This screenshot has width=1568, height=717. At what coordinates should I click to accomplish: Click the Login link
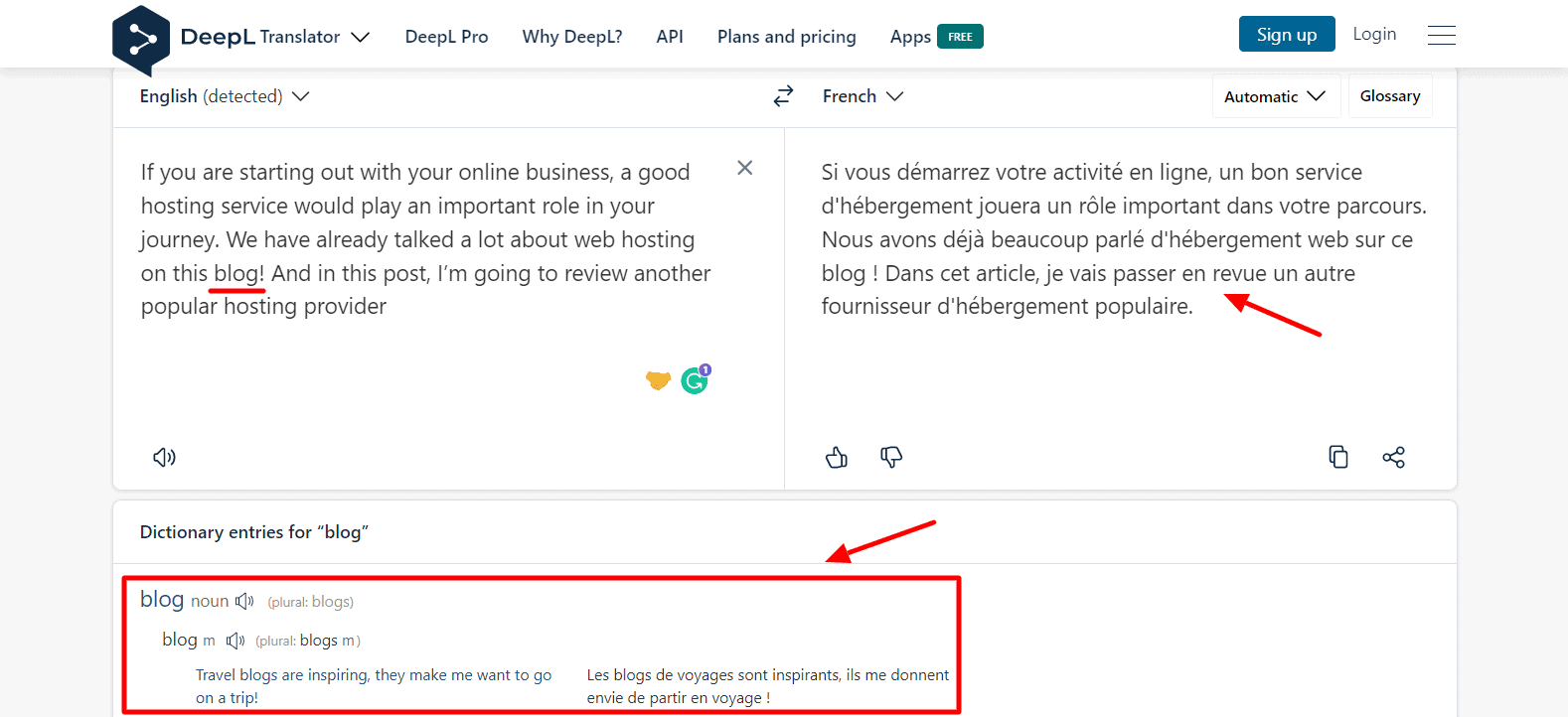[x=1374, y=35]
